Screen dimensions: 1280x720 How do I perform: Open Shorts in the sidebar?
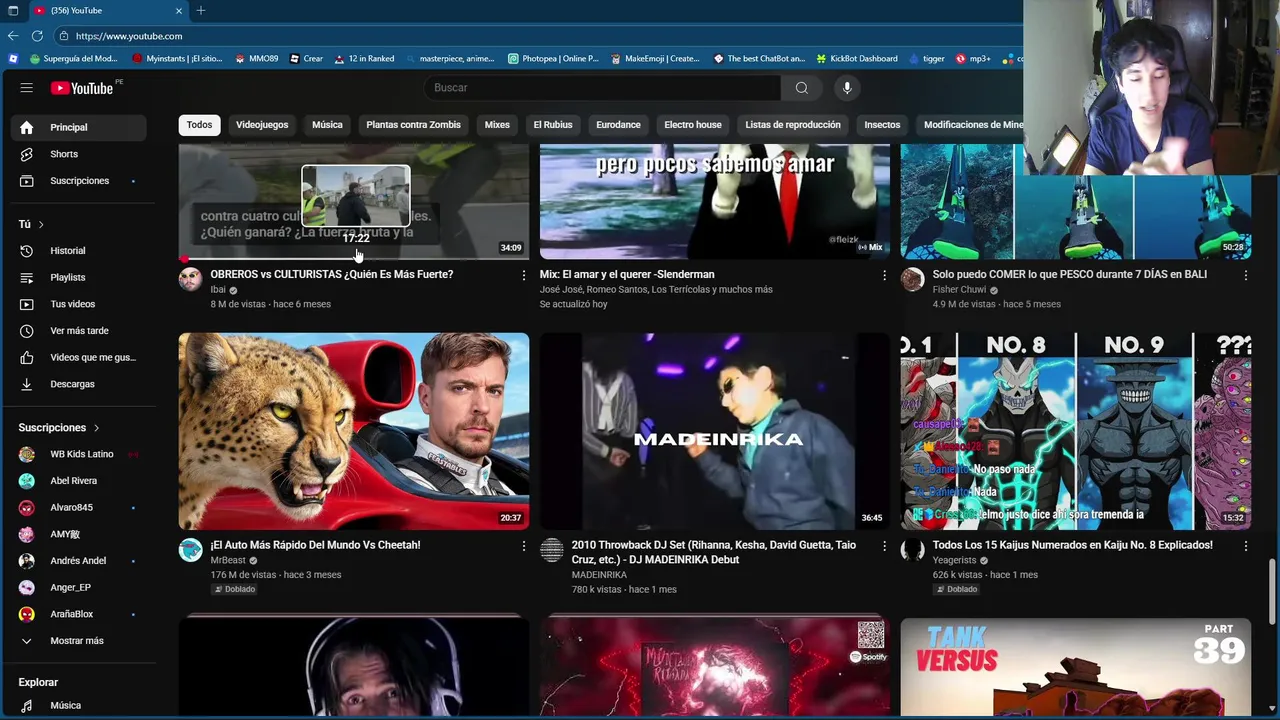coord(79,154)
